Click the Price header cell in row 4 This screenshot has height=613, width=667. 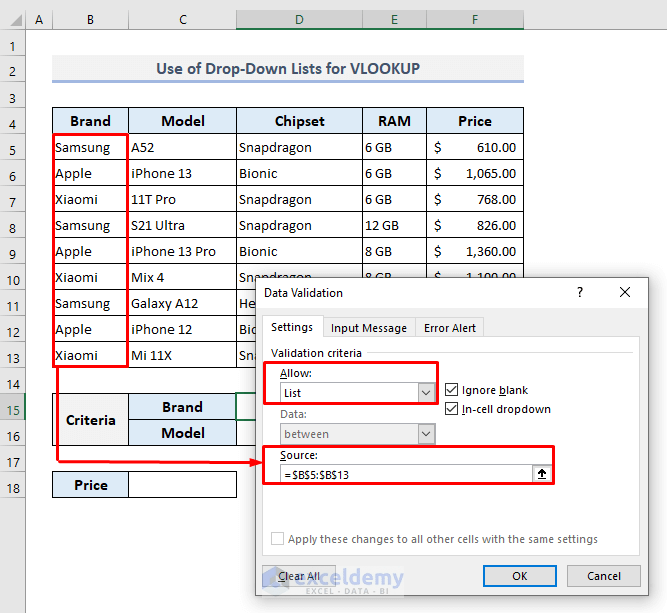coord(475,121)
